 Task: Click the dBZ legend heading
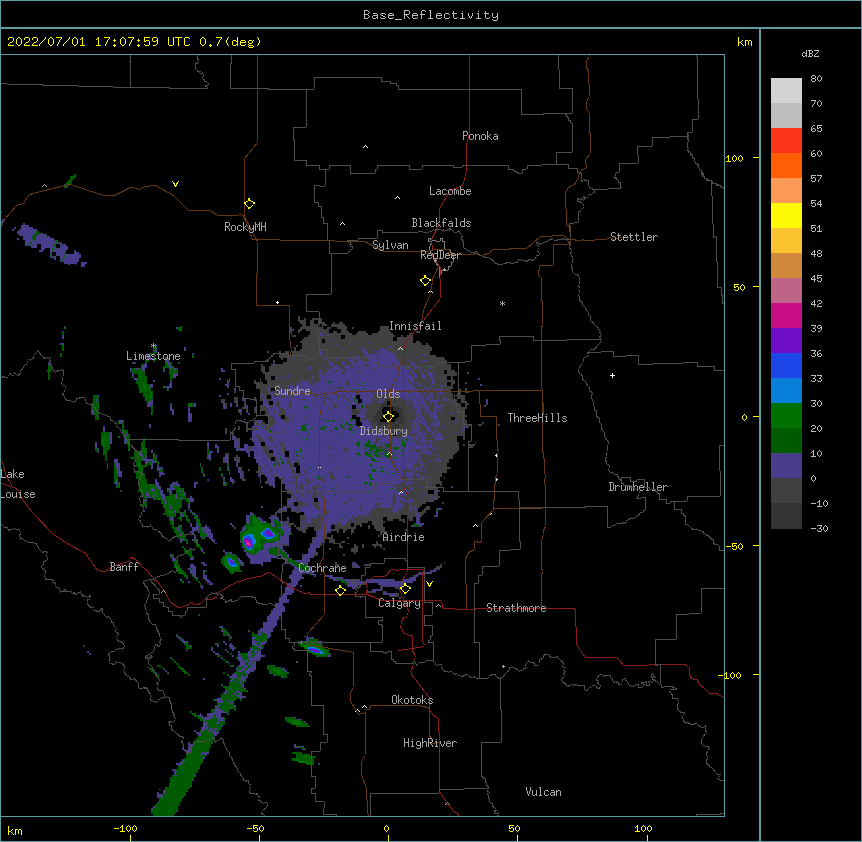tap(810, 53)
